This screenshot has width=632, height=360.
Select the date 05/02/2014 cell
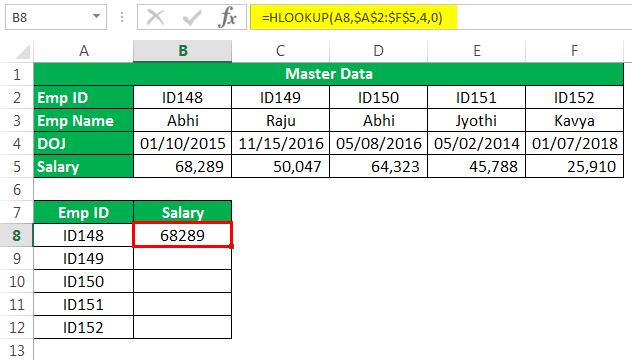coord(476,143)
